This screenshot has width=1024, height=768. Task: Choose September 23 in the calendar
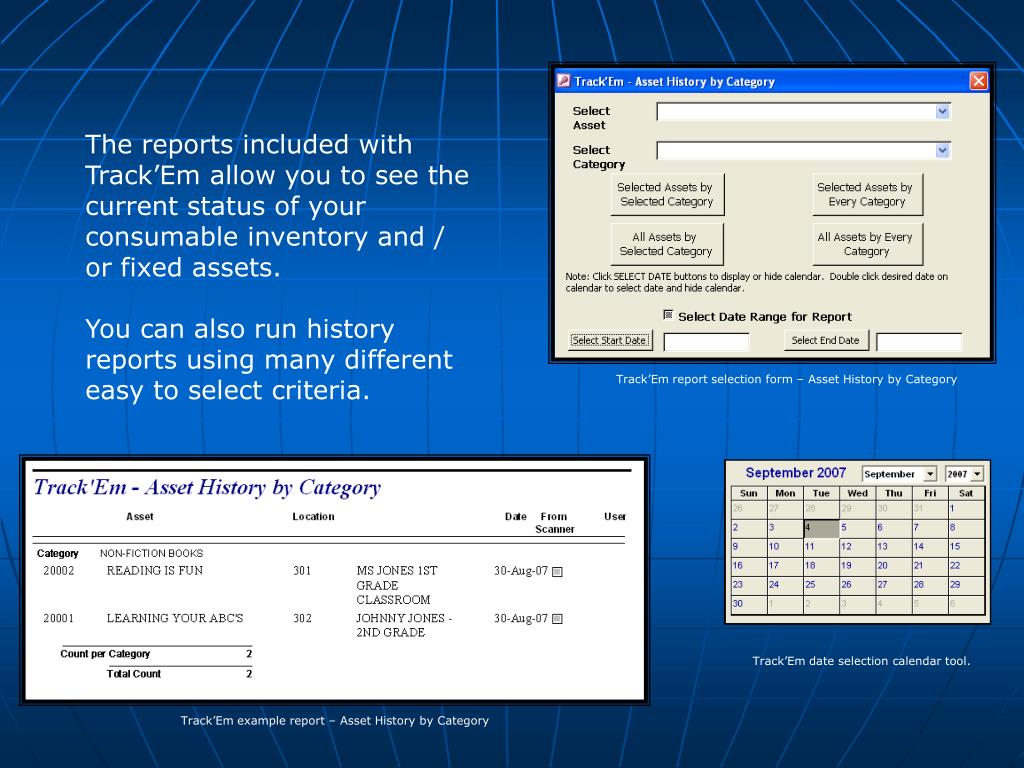click(x=748, y=584)
